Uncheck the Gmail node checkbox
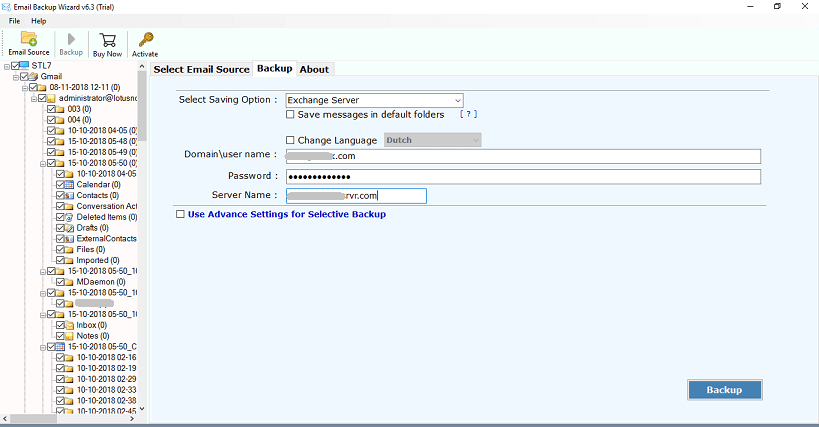This screenshot has height=427, width=819. [x=25, y=77]
